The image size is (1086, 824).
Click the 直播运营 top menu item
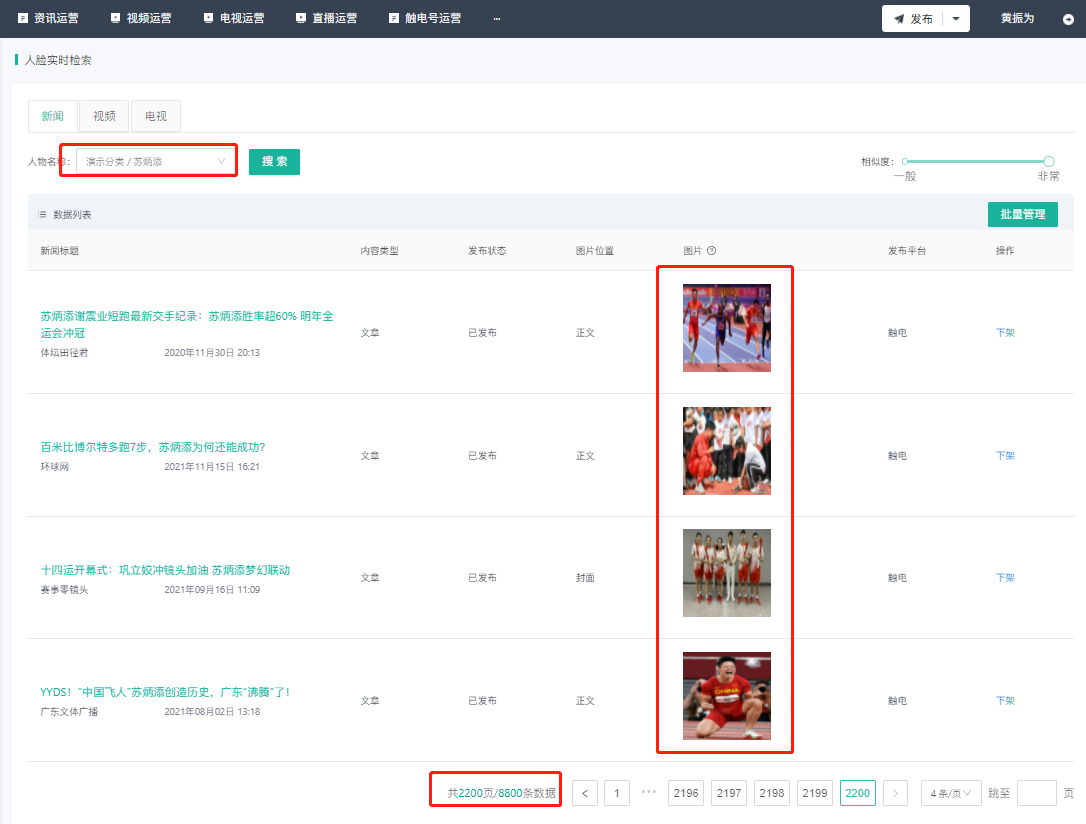327,18
